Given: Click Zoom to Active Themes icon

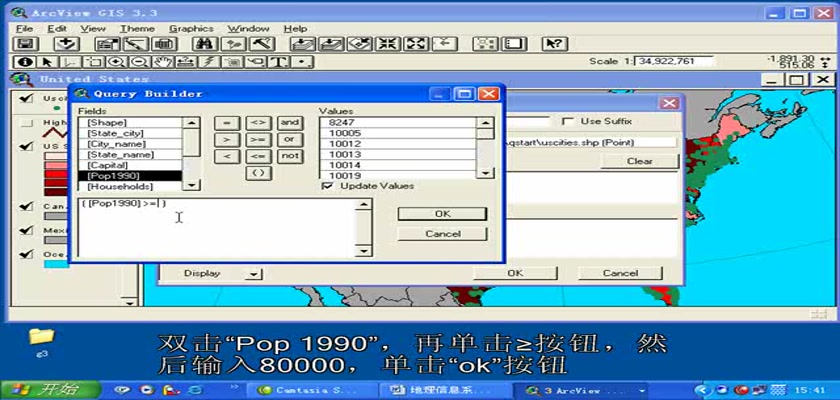Looking at the screenshot, I should [x=331, y=44].
